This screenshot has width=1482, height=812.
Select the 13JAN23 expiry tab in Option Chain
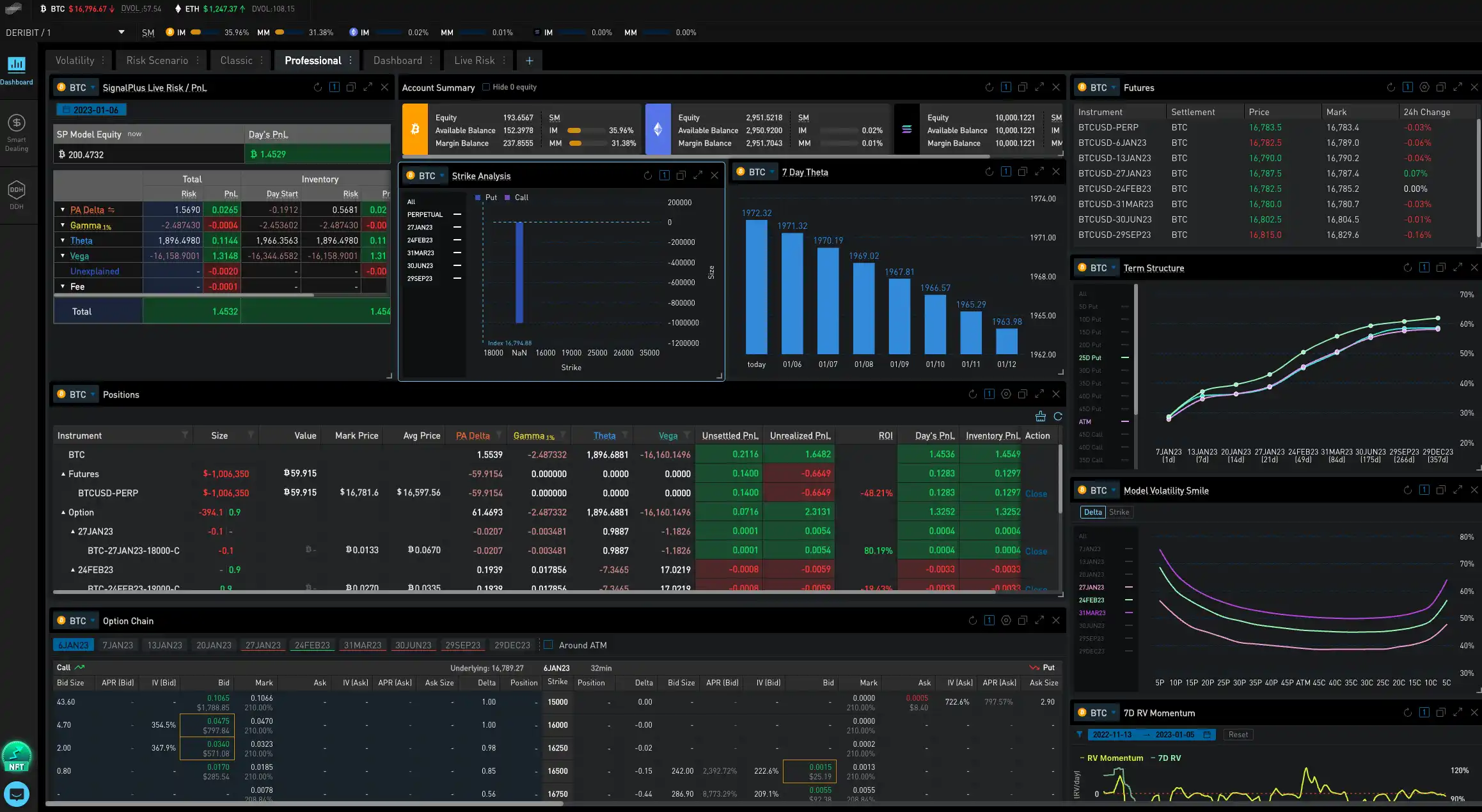[165, 645]
